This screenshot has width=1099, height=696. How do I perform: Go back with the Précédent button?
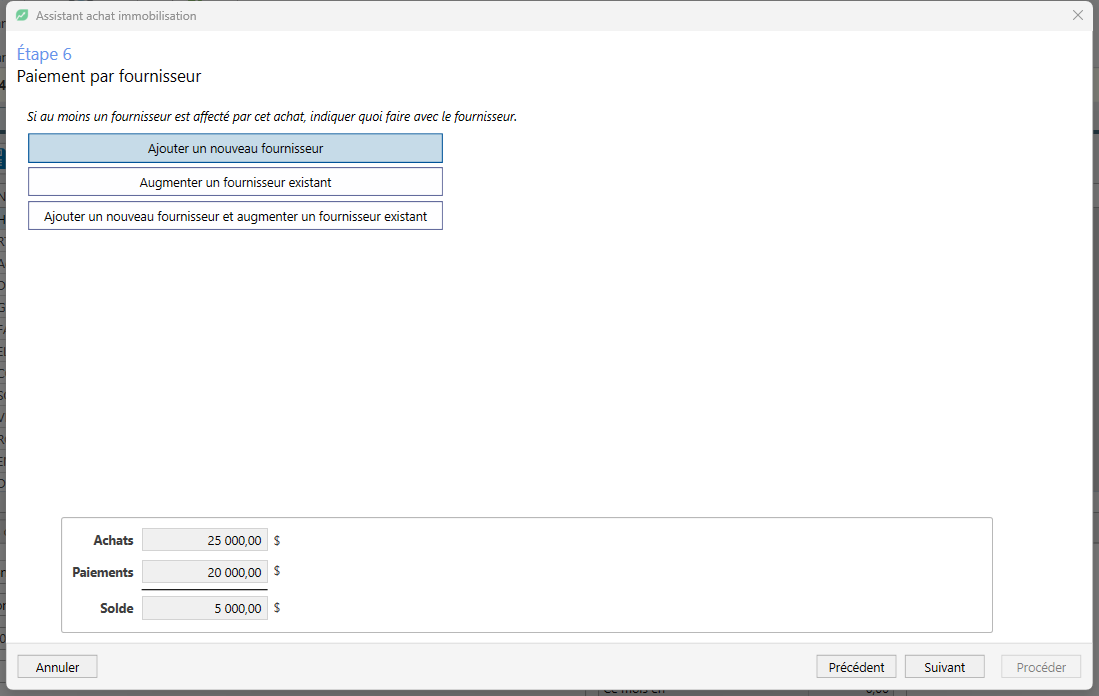(x=856, y=667)
